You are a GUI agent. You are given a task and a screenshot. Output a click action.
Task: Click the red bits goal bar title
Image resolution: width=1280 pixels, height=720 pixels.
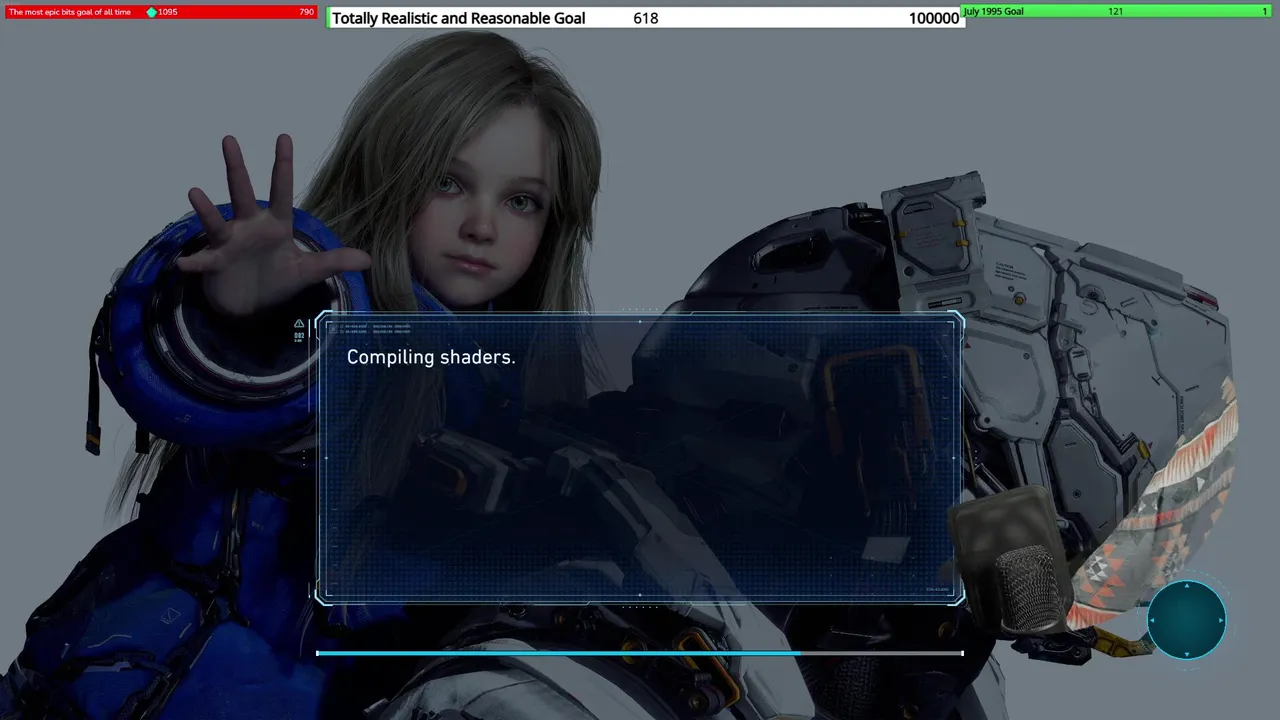pyautogui.click(x=70, y=12)
